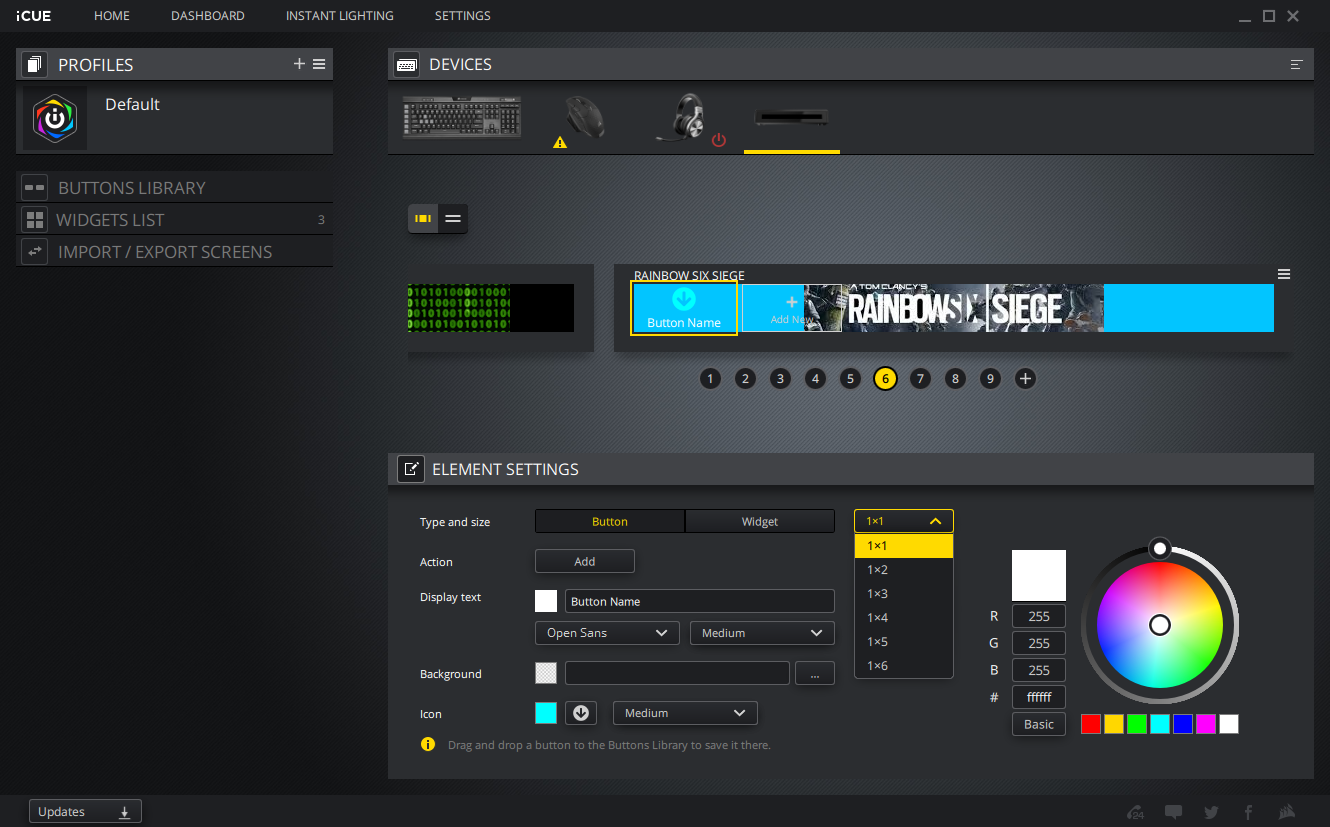The image size is (1330, 827).
Task: Open the Widgets List section
Action: click(175, 220)
